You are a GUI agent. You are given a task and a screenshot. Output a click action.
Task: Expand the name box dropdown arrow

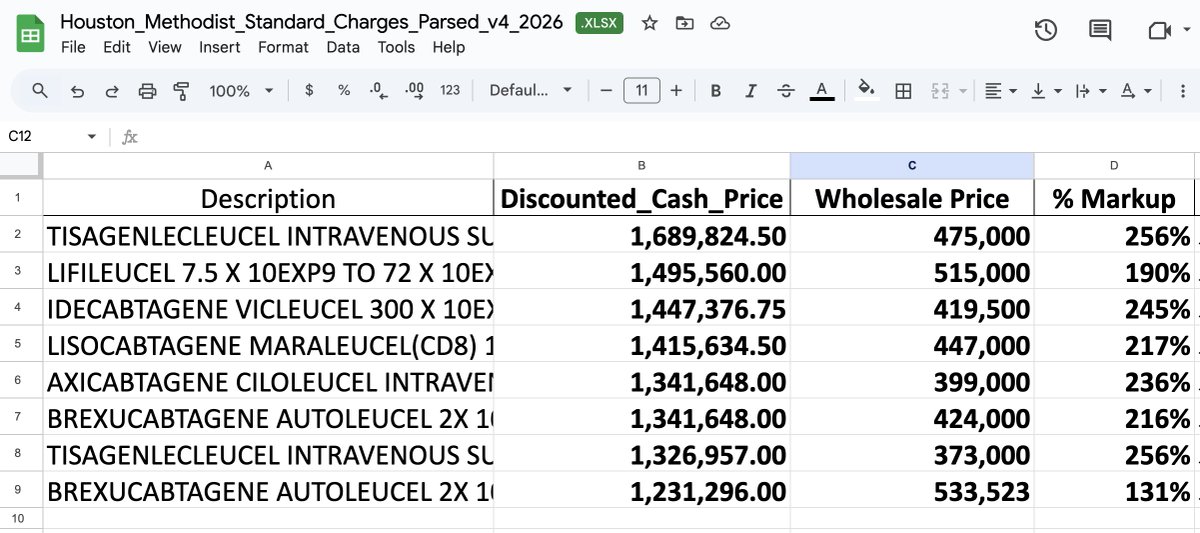click(x=92, y=137)
